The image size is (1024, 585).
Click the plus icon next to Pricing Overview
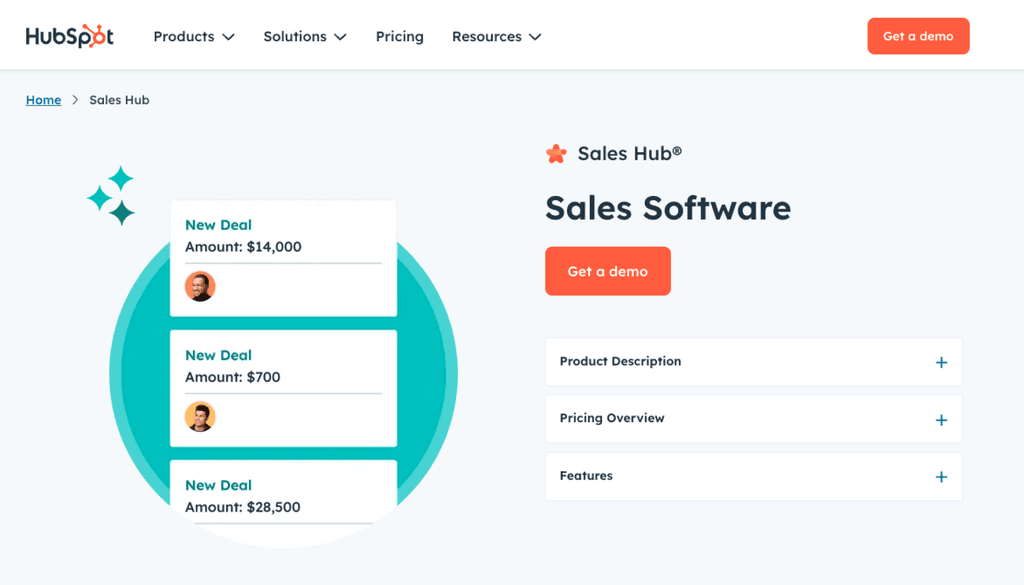[940, 419]
